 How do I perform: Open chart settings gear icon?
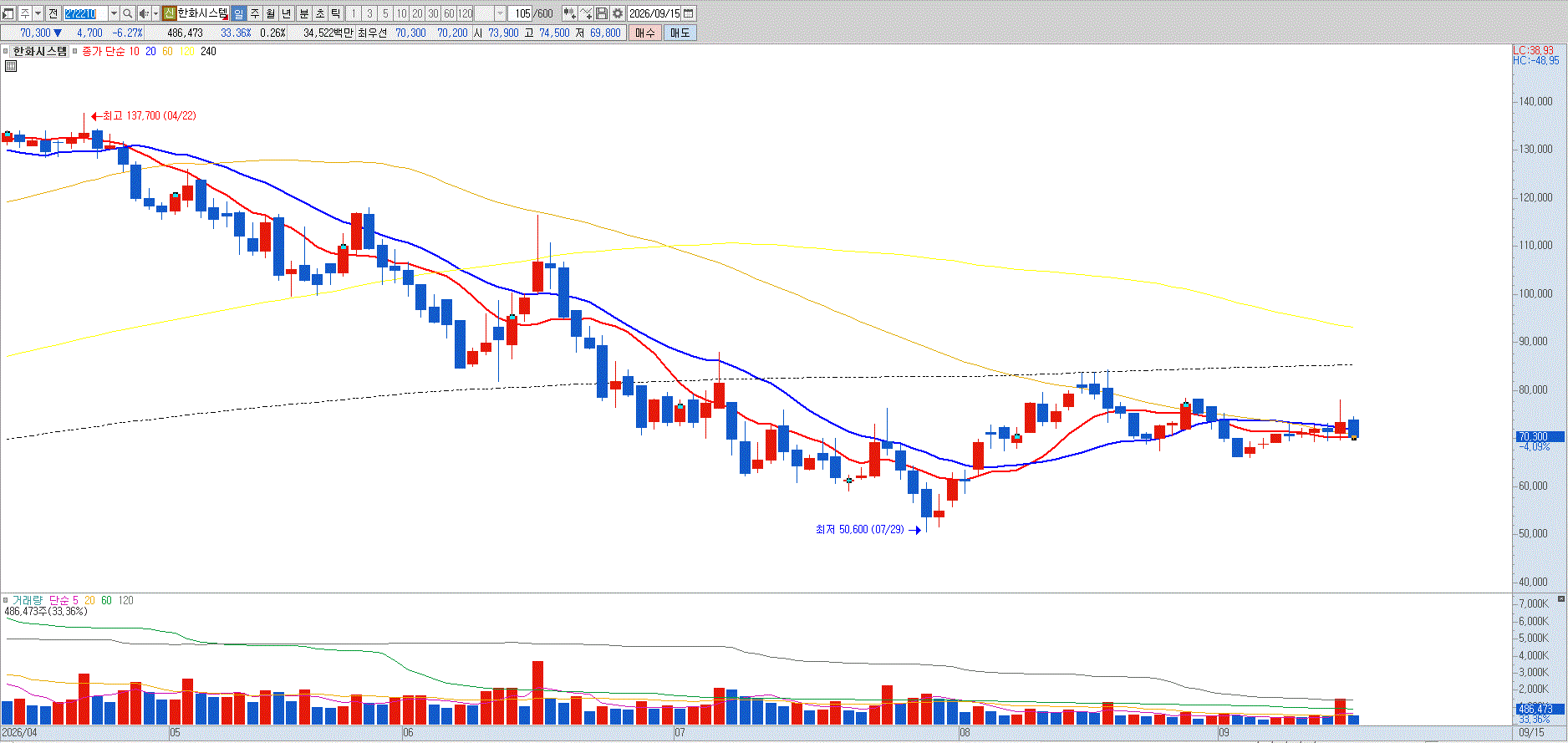coord(617,13)
